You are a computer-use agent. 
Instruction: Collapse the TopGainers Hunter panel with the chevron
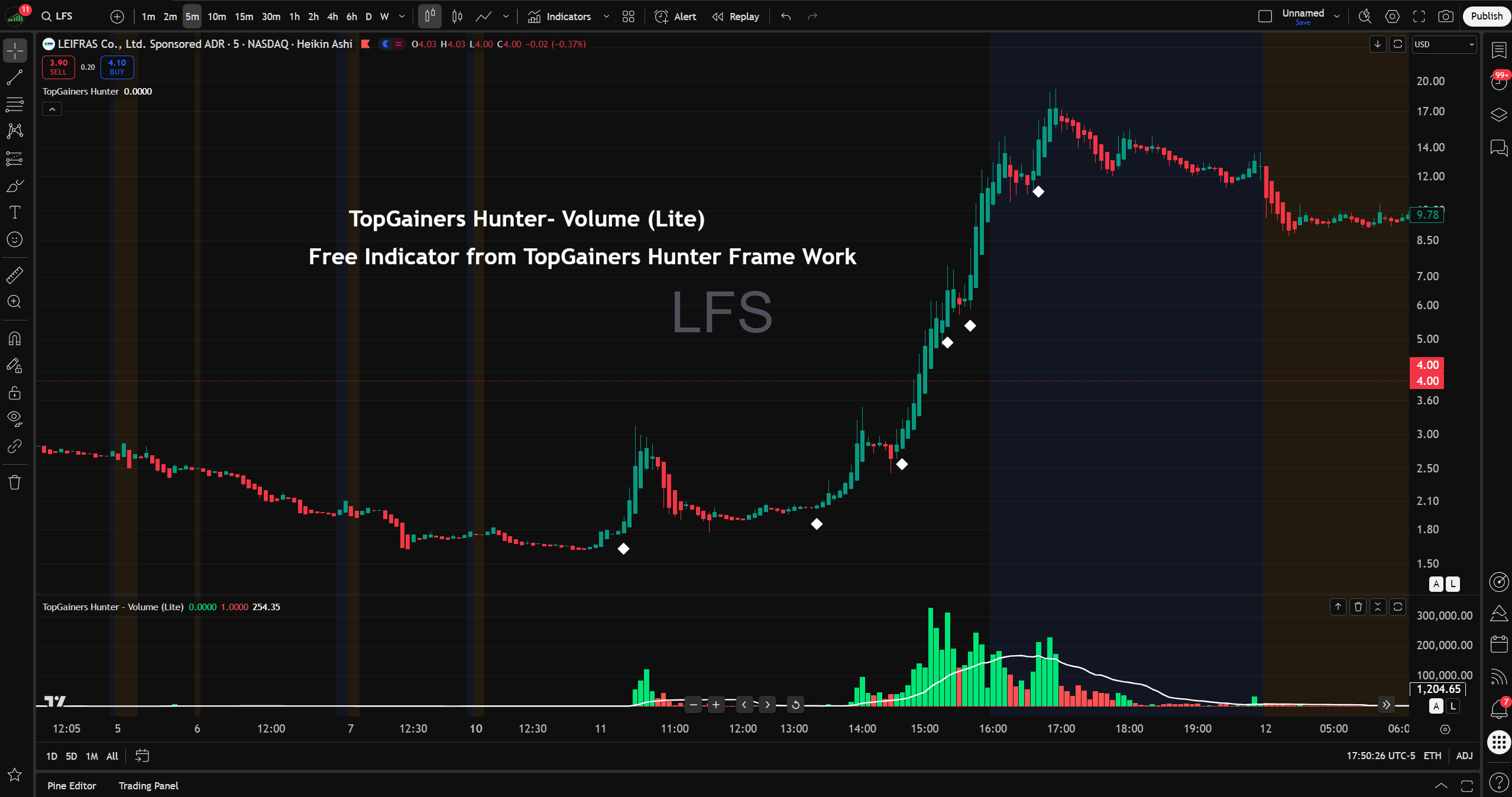51,109
